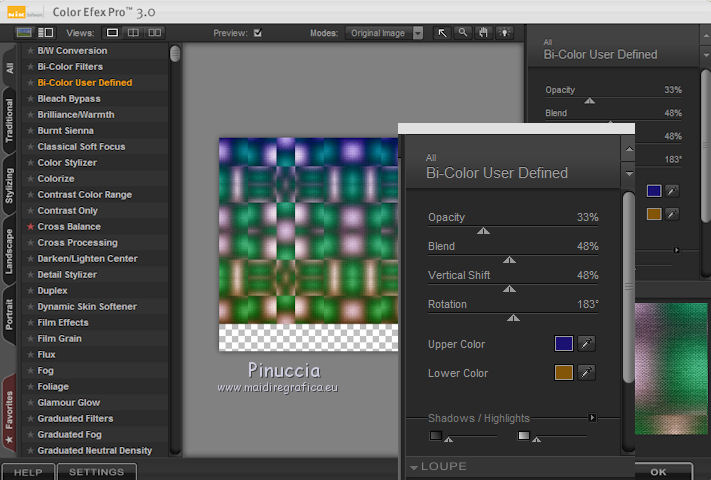Click the Opacity slider handle in background right panel
711x480 pixels.
tap(589, 101)
